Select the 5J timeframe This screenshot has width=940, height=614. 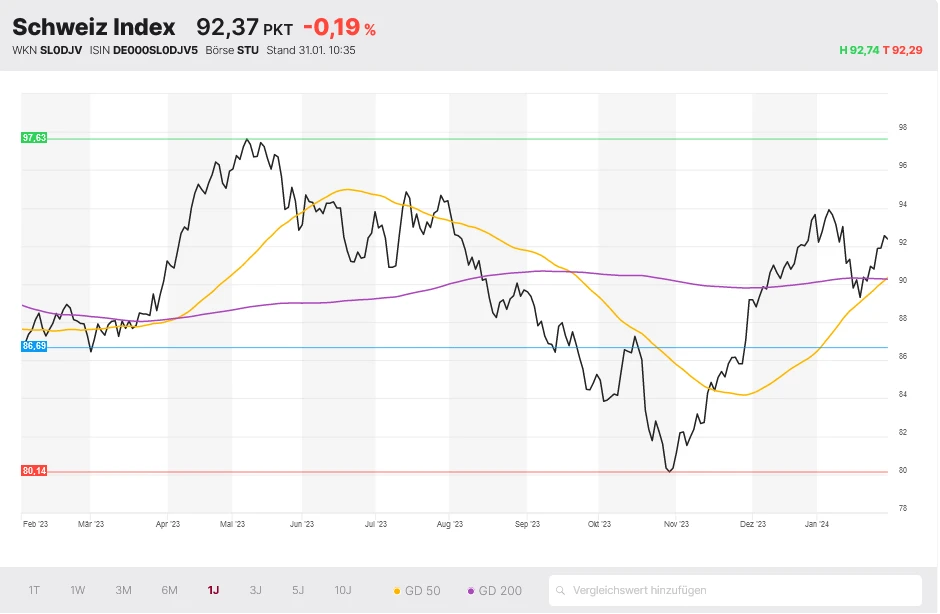297,590
